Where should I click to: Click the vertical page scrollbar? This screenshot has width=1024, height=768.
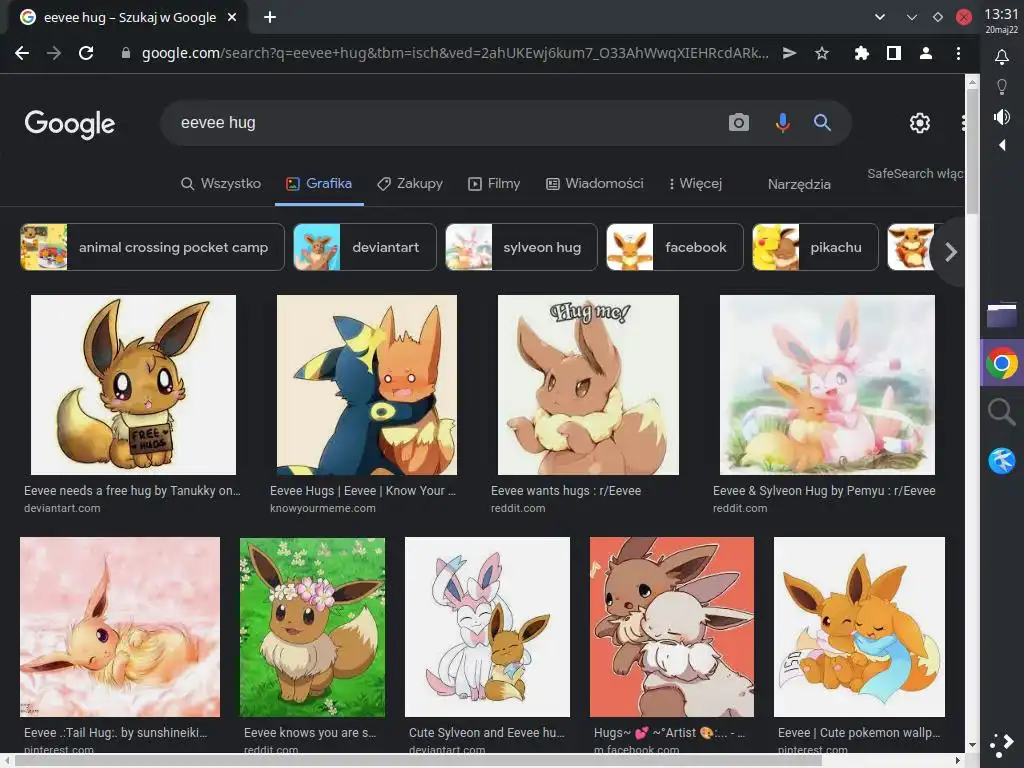coord(972,152)
